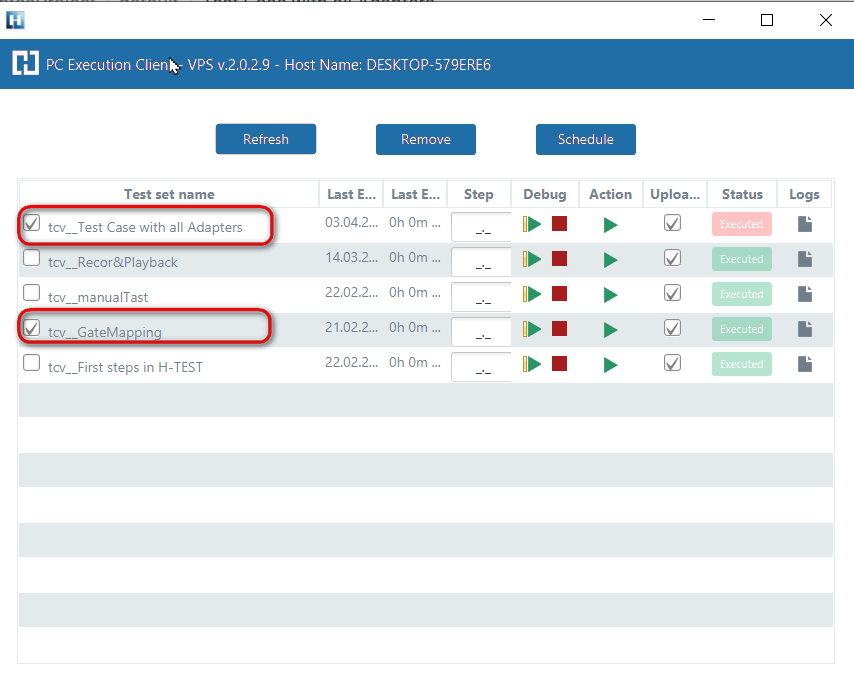
Task: Toggle upload checkbox for tcv__manualTast
Action: 673,293
